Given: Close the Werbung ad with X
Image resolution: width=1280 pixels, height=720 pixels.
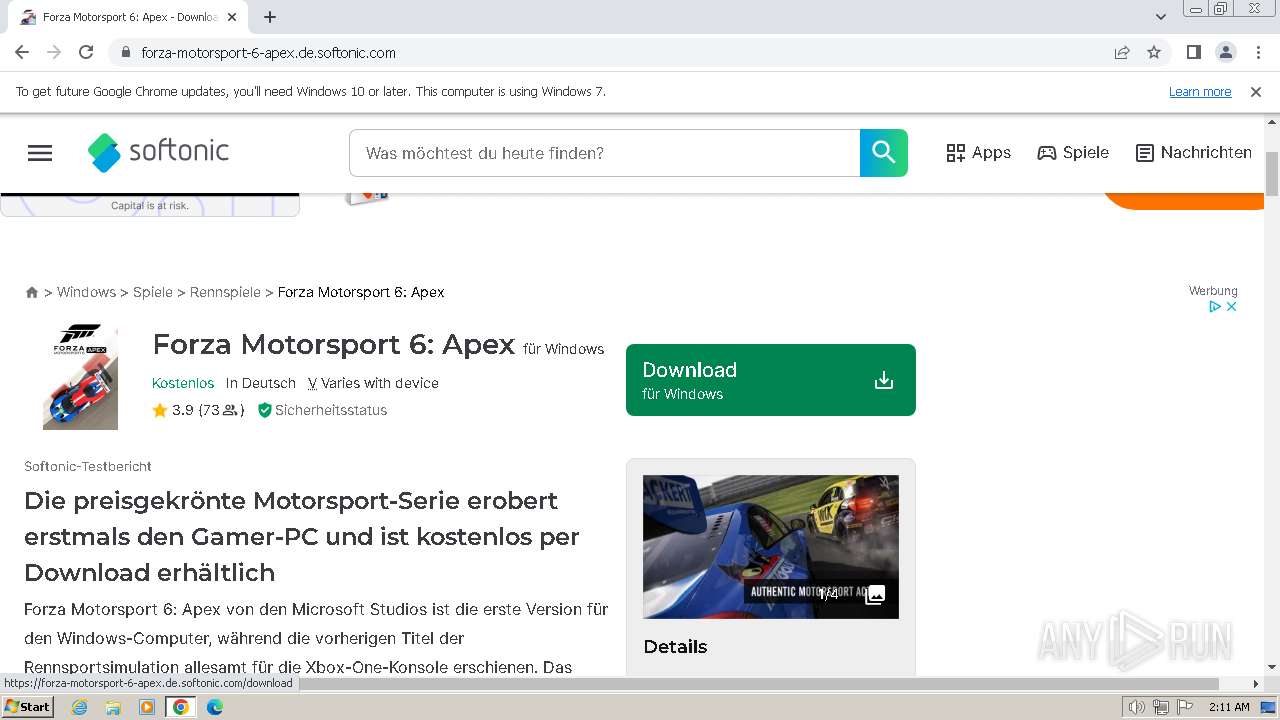Looking at the screenshot, I should point(1231,307).
